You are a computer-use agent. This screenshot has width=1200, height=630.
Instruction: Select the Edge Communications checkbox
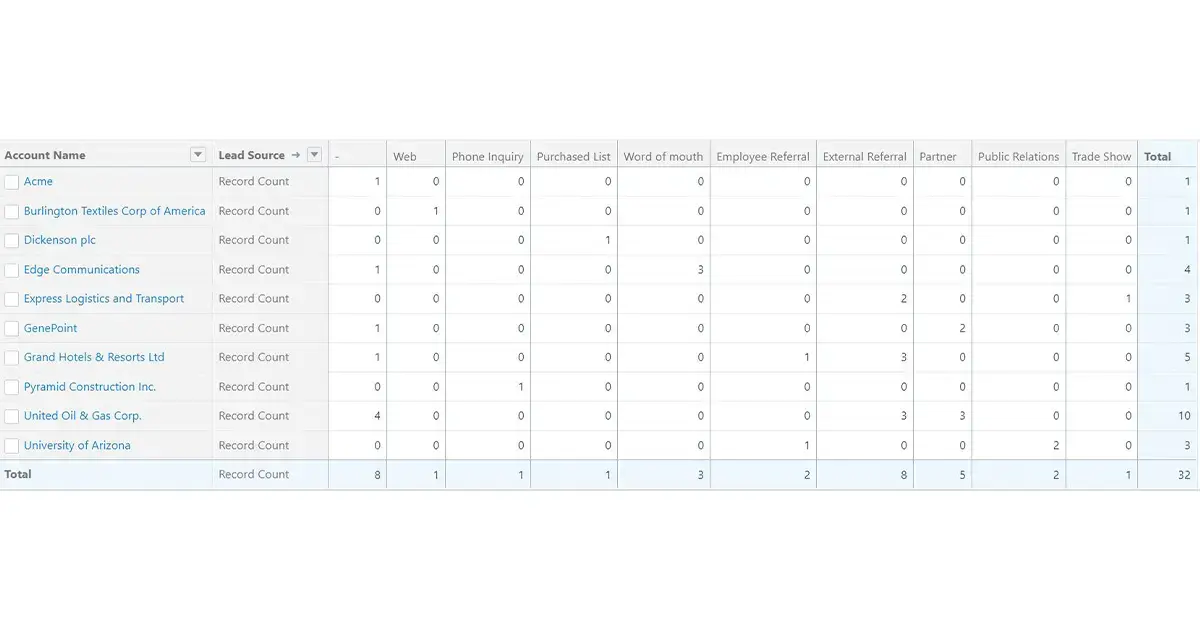(12, 269)
